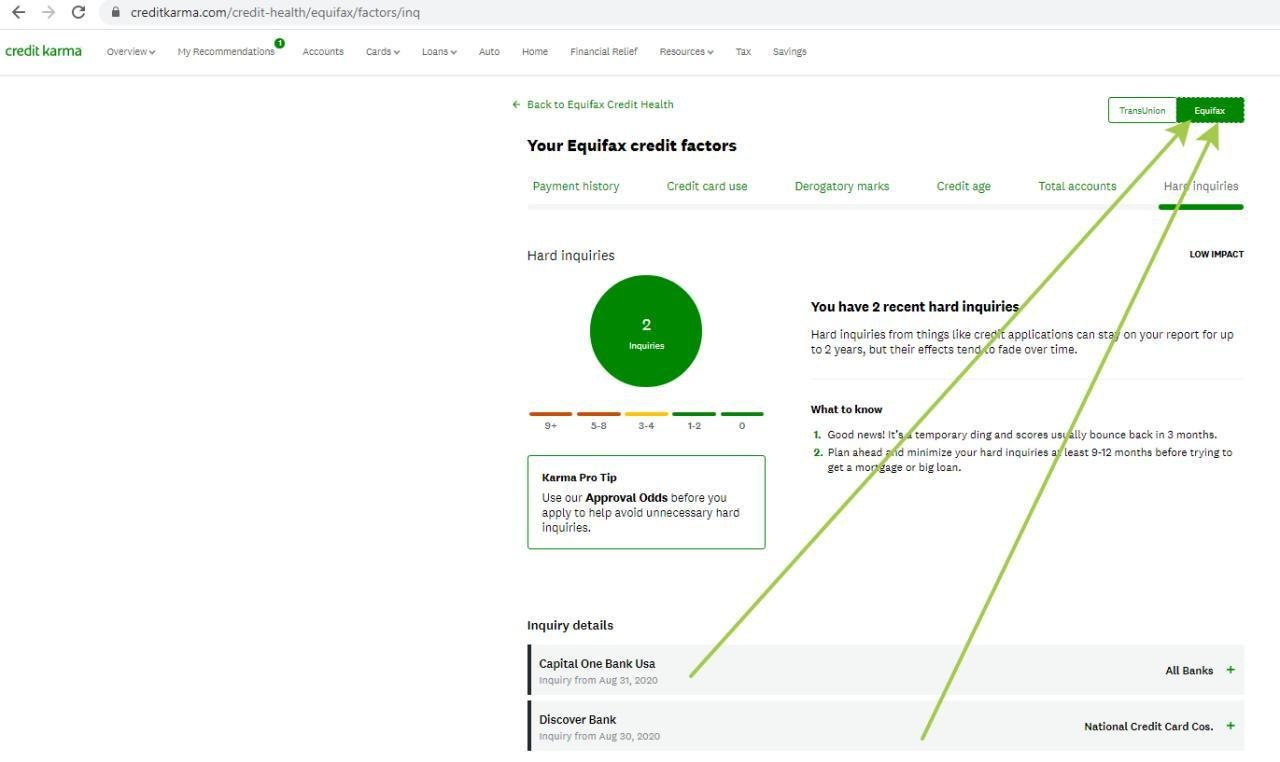The height and width of the screenshot is (762, 1280).
Task: Open the Savings section
Action: (789, 52)
